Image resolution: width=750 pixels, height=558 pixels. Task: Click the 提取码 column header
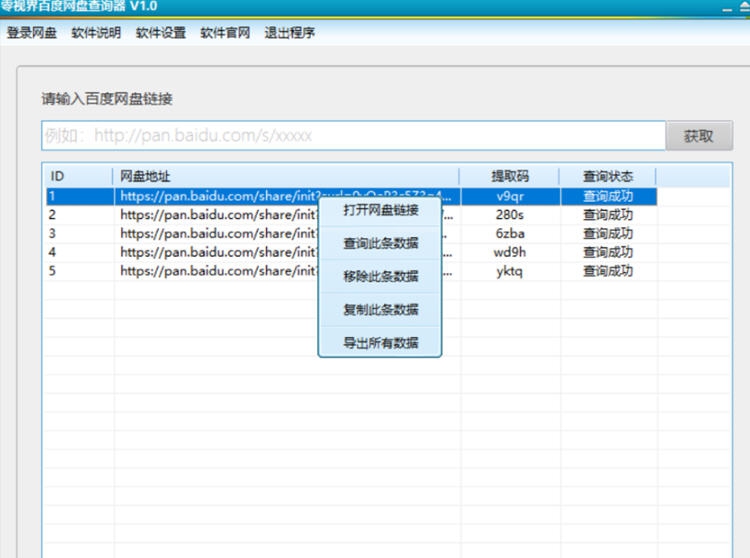(x=510, y=176)
